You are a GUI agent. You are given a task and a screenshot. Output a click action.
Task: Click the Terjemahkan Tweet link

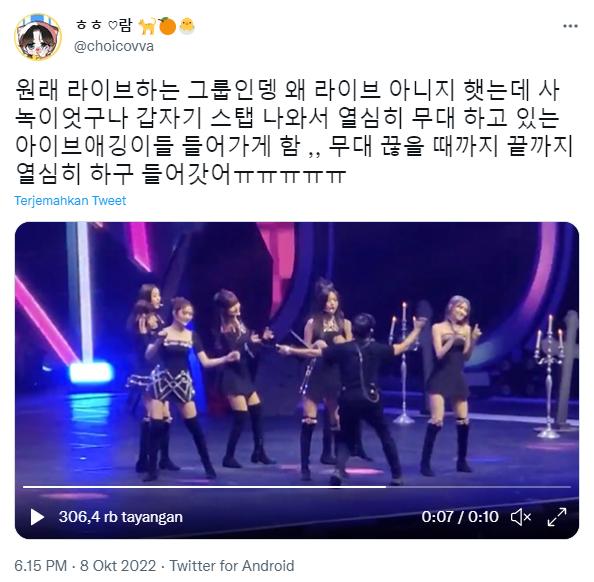click(x=70, y=200)
